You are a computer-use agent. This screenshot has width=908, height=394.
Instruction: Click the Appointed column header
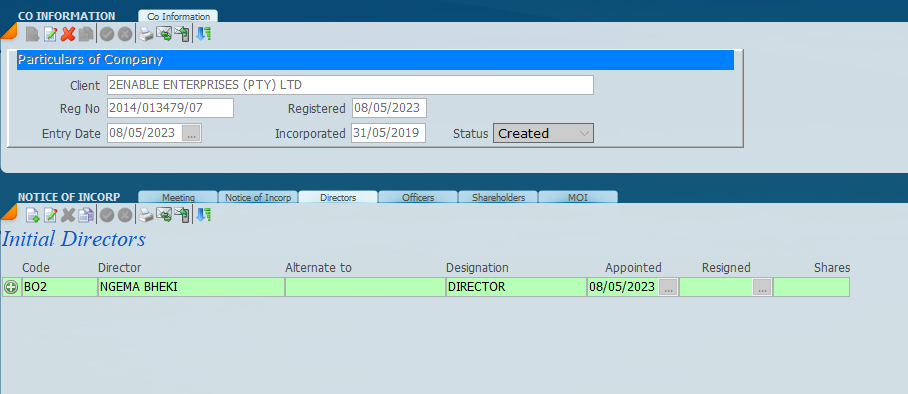click(x=634, y=268)
